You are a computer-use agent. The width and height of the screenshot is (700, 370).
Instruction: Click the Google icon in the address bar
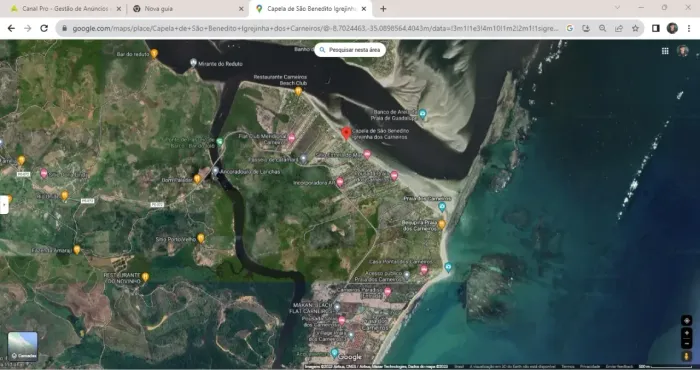coord(570,28)
